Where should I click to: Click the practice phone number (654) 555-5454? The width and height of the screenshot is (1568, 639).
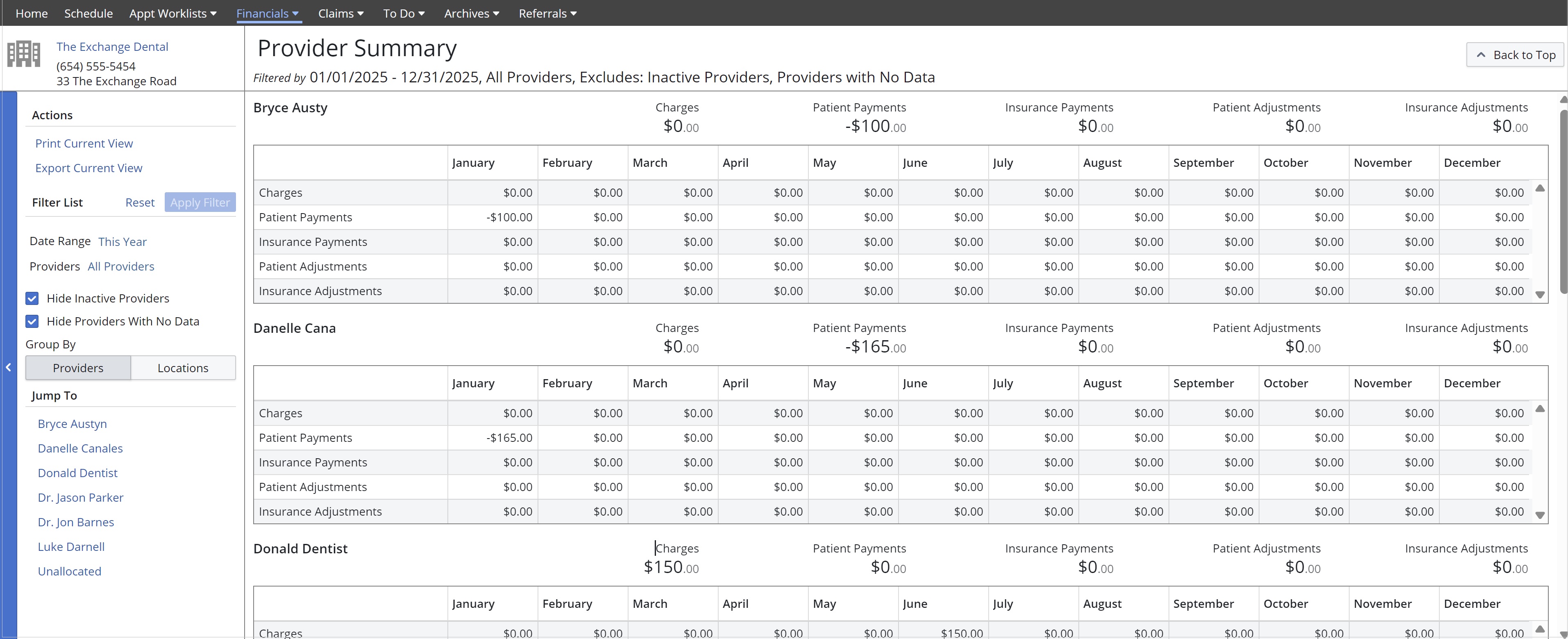click(96, 66)
